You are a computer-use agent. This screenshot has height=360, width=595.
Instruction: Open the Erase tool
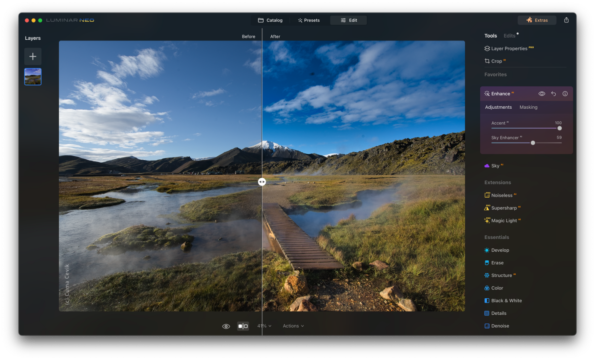pos(494,263)
